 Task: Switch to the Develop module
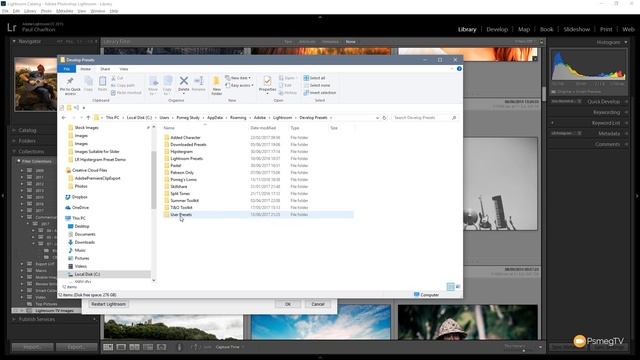coord(497,29)
